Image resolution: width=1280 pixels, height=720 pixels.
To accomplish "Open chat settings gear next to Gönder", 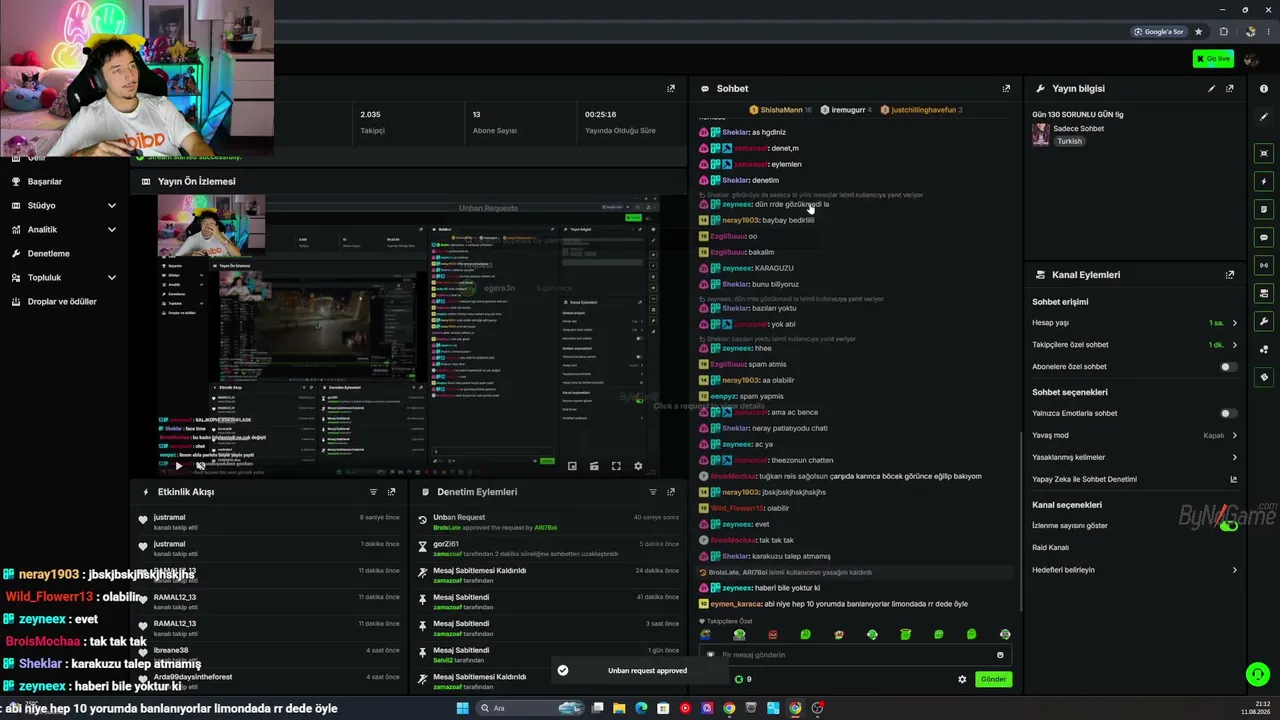I will pyautogui.click(x=962, y=679).
